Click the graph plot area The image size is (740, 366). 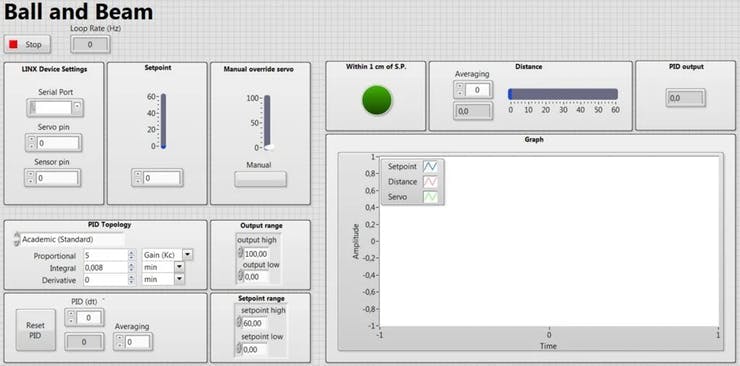(549, 241)
